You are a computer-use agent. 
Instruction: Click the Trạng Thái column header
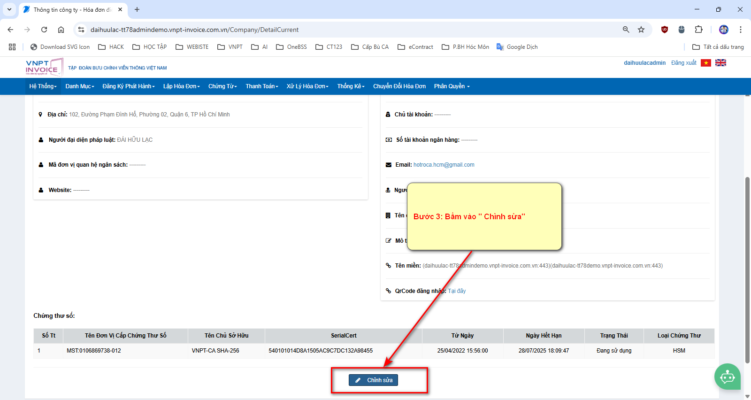(614, 336)
